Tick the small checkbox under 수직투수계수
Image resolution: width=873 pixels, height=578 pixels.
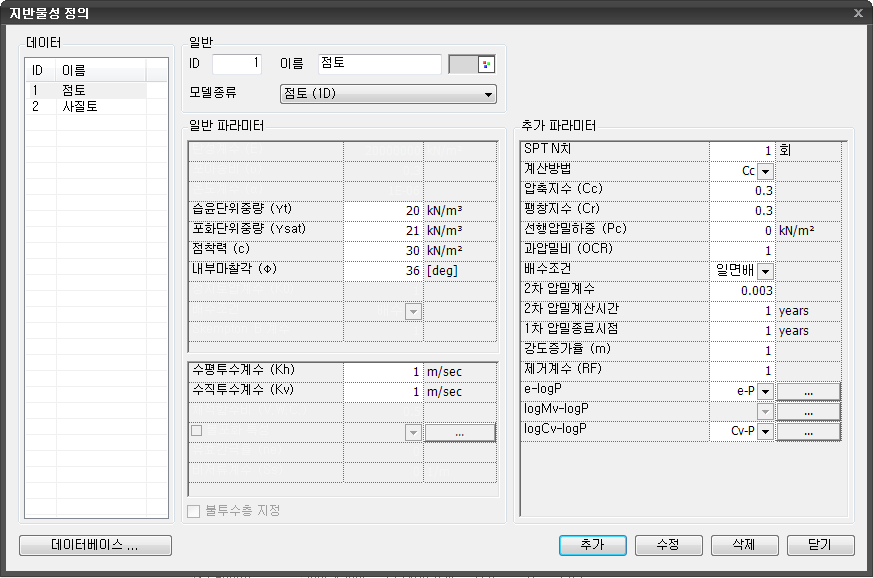click(196, 431)
